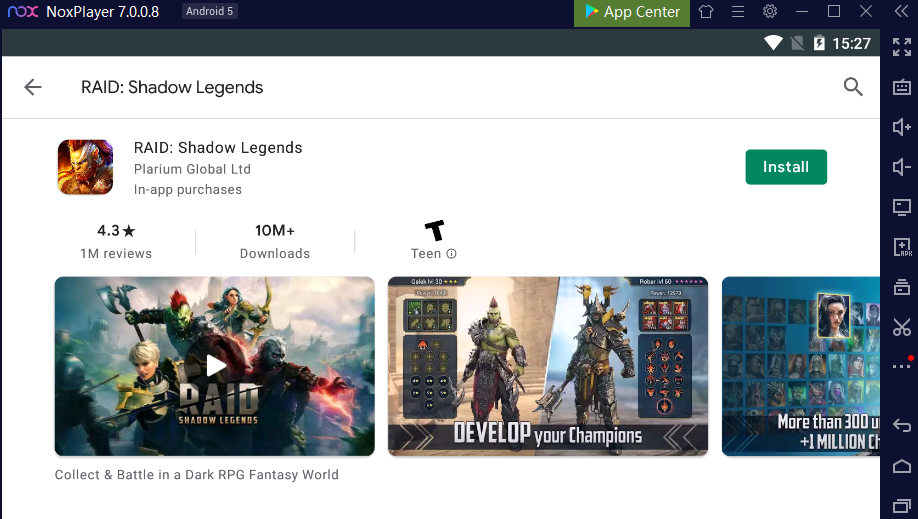Open the Play Store search magnifier icon
This screenshot has width=918, height=519.
853,87
